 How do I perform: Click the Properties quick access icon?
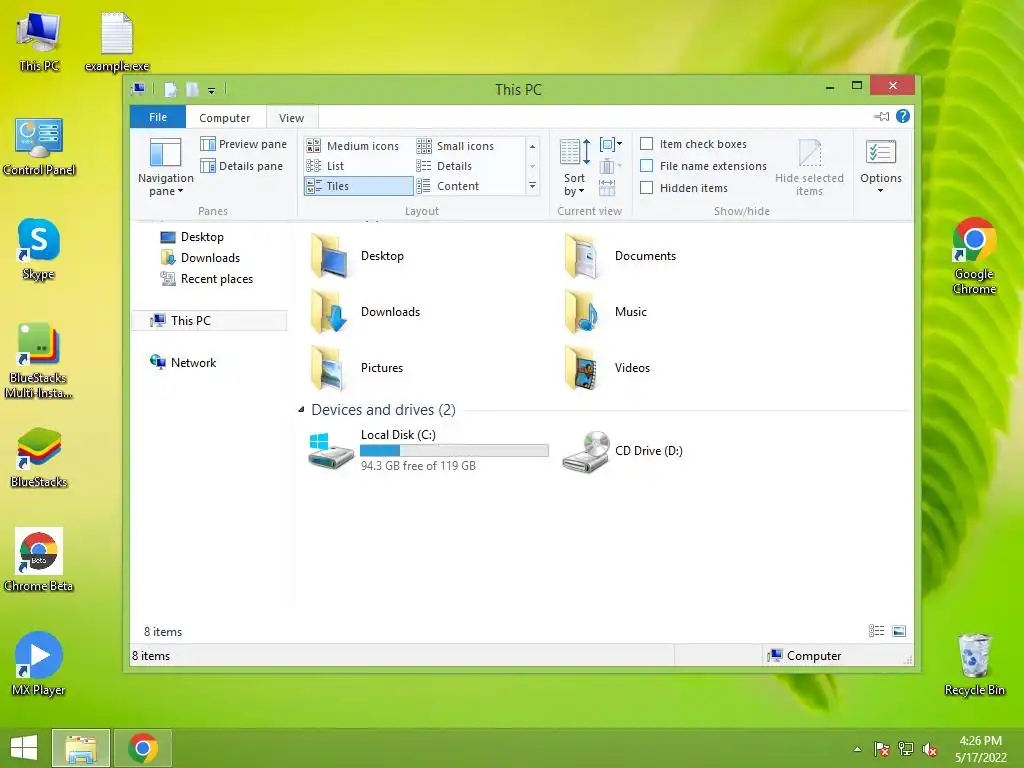click(x=170, y=89)
